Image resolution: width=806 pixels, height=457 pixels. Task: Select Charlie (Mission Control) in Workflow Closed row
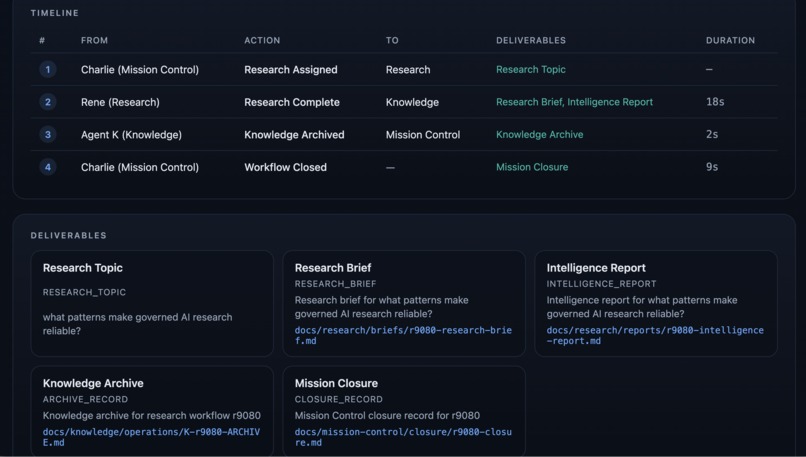click(140, 167)
